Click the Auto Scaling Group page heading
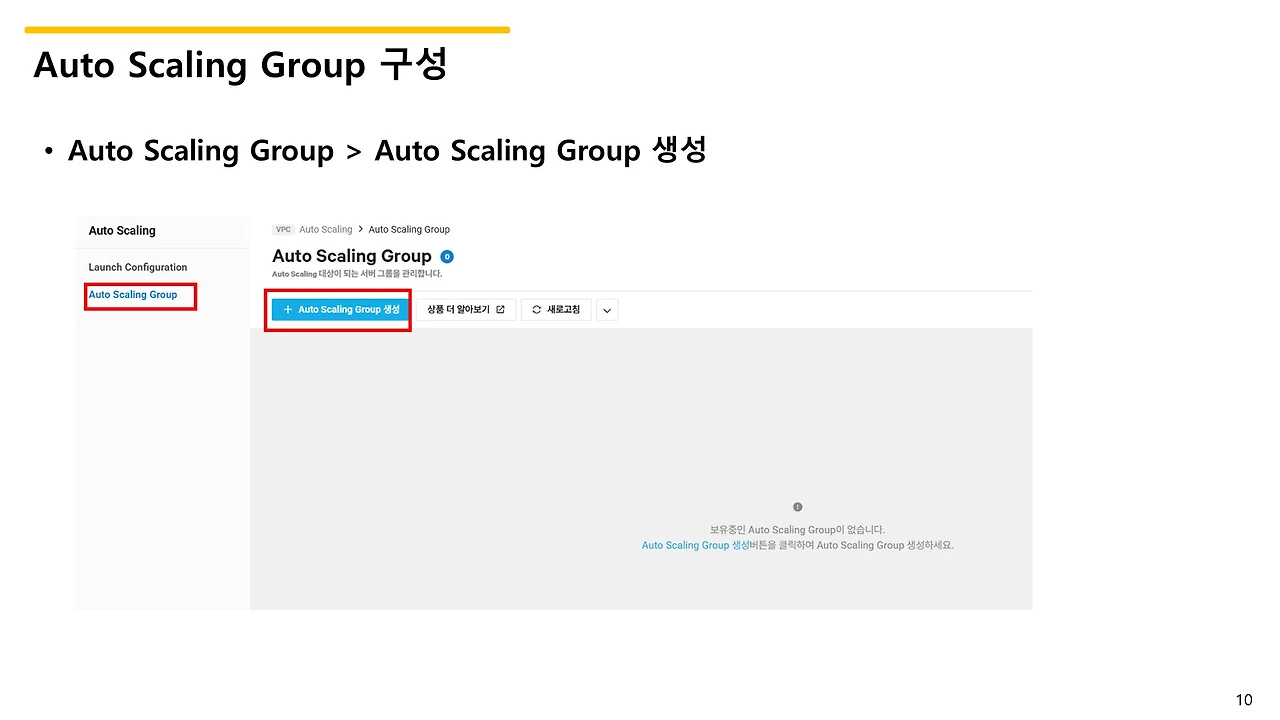1280x720 pixels. click(352, 257)
